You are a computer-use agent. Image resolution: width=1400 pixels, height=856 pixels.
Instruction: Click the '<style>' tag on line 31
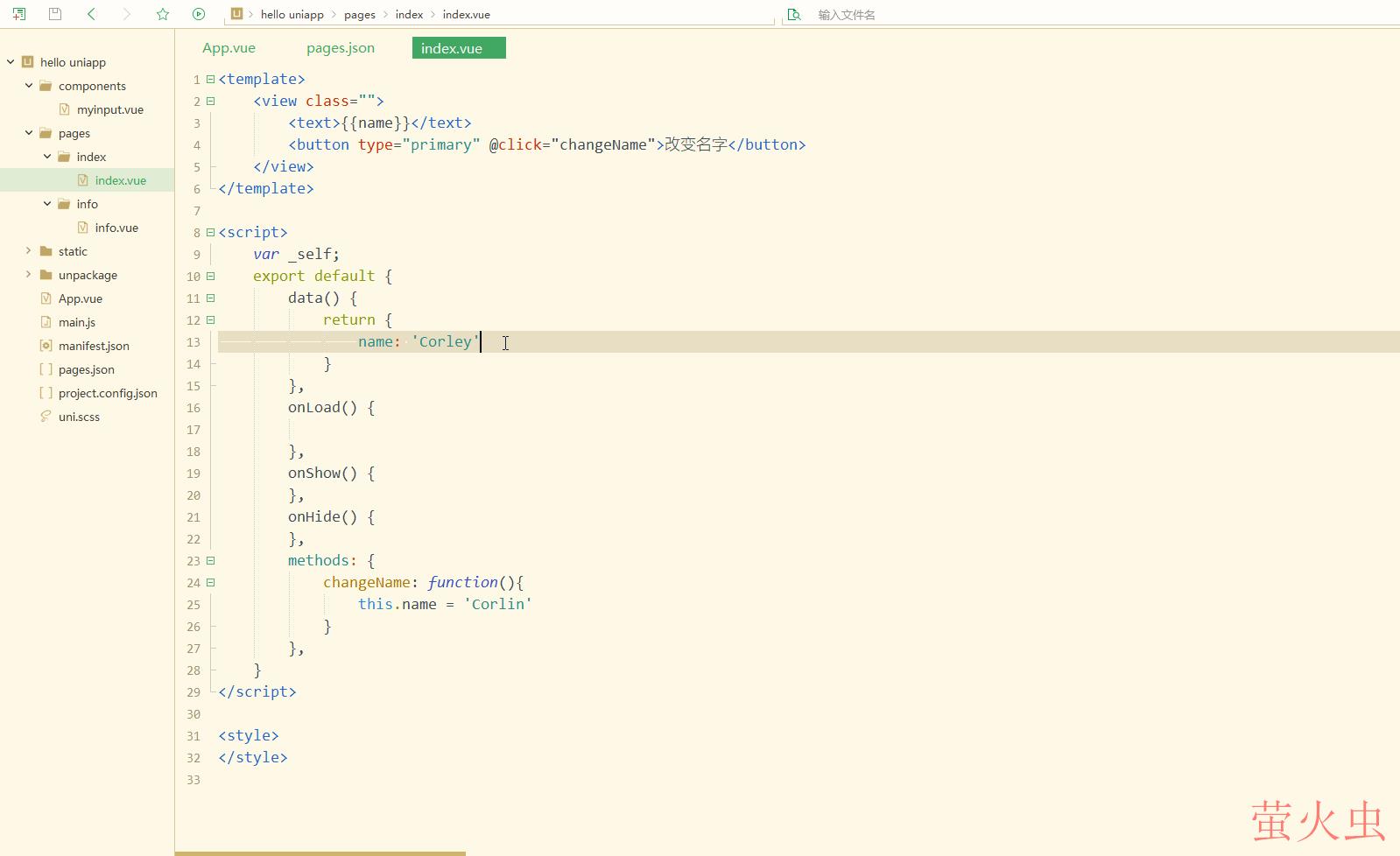(x=249, y=735)
